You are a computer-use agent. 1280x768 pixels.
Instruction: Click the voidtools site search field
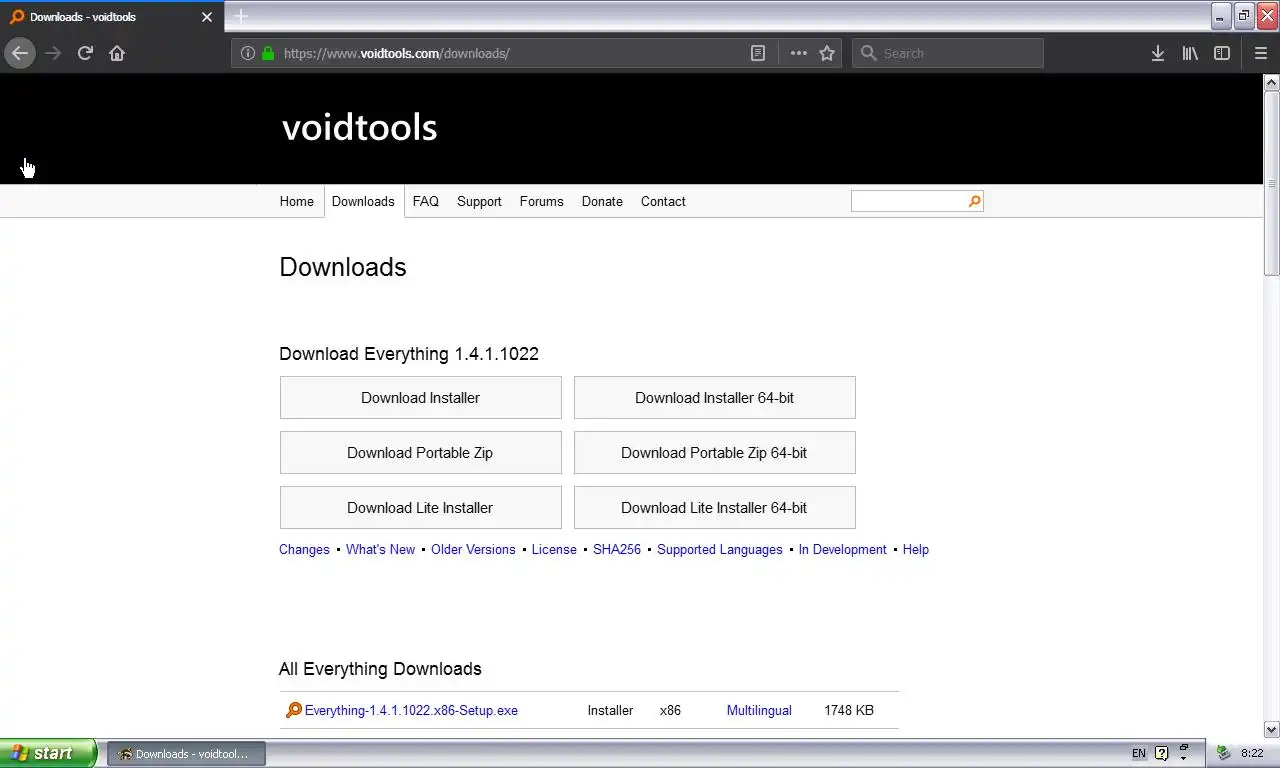click(x=909, y=201)
